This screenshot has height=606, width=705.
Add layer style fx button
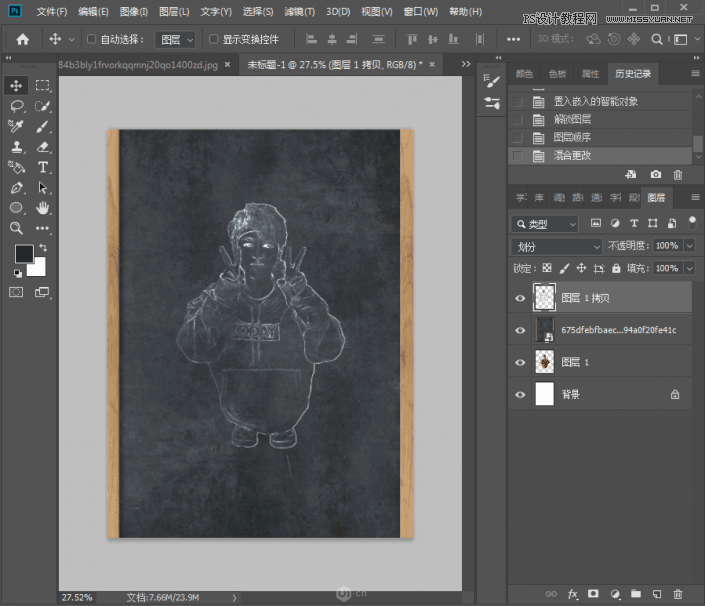(573, 594)
